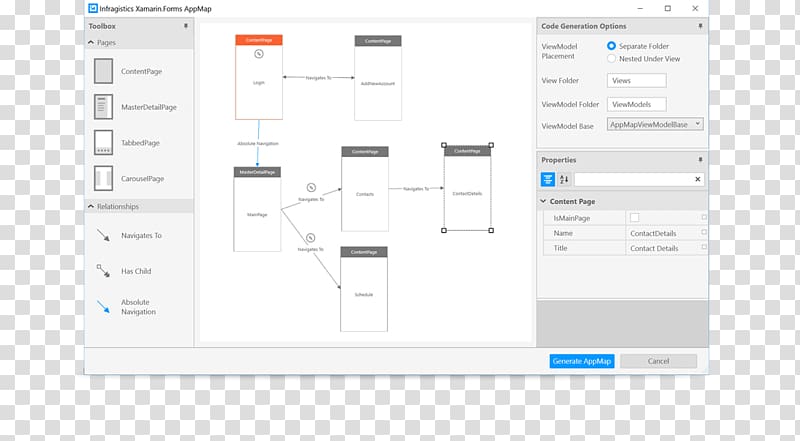Select the Separate Folder radio option
Screen dimensions: 800x441
pos(612,46)
